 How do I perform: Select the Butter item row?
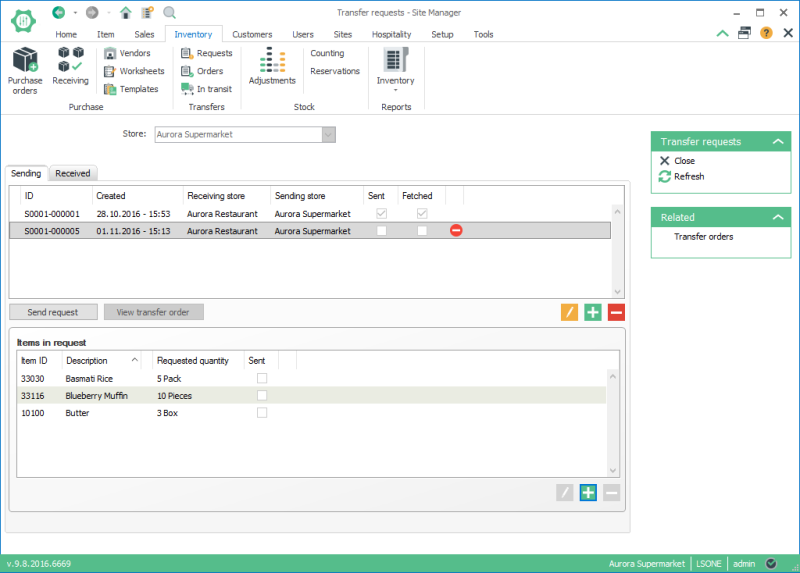click(x=311, y=413)
